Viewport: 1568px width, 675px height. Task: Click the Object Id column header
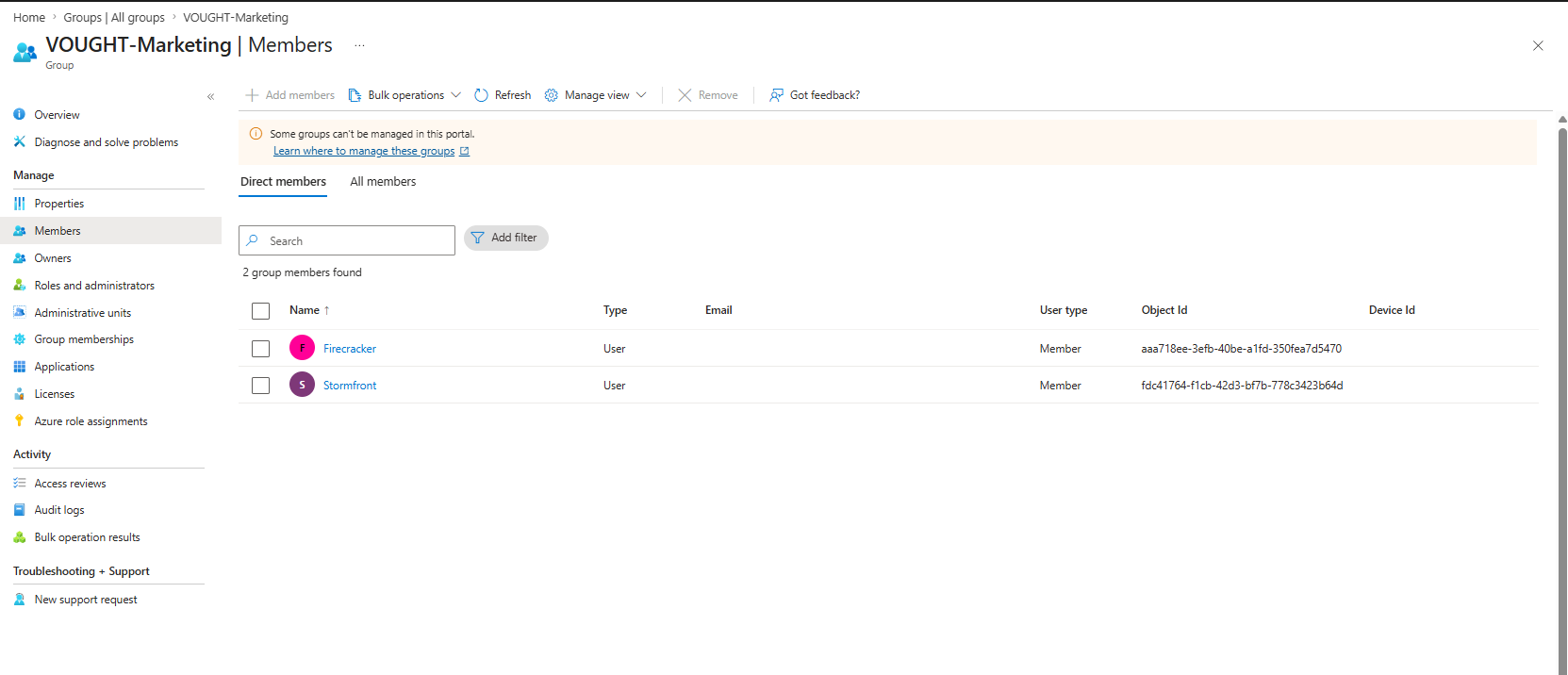pos(1164,310)
